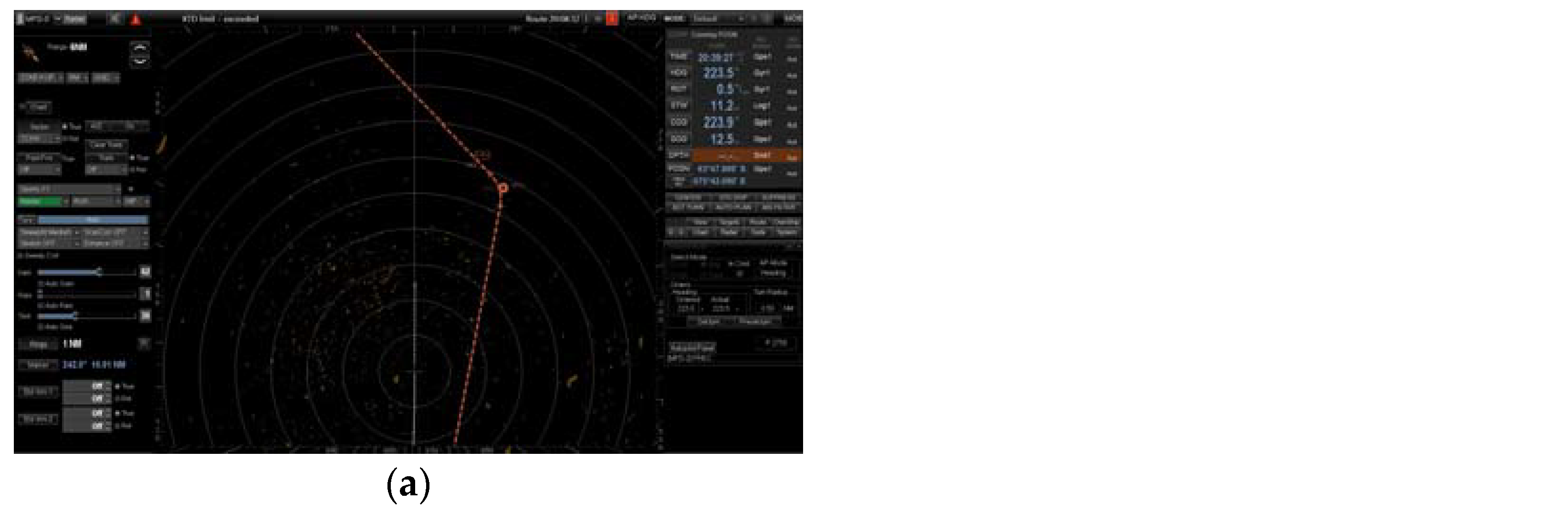Click the Clear Trails button
The image size is (1568, 512).
pos(107,145)
